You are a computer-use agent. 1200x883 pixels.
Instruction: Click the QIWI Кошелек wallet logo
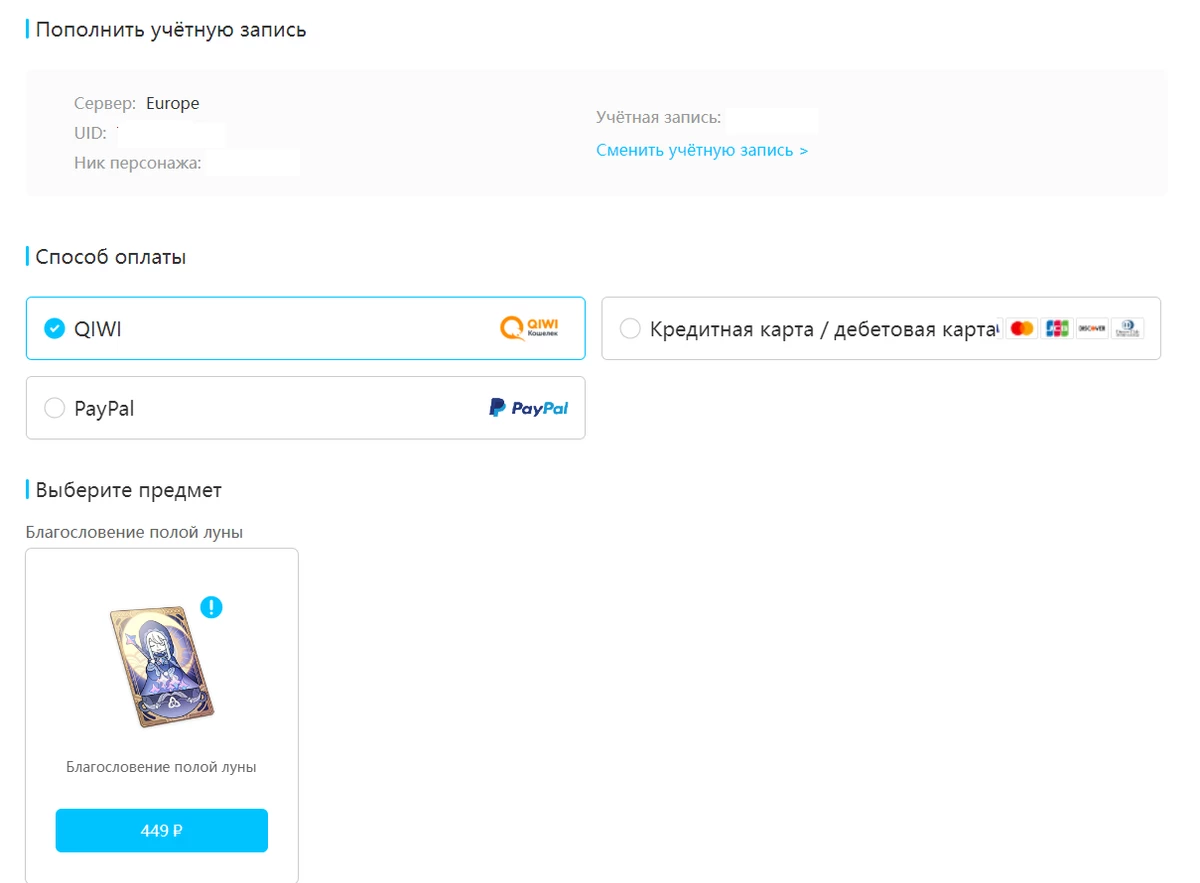(529, 328)
